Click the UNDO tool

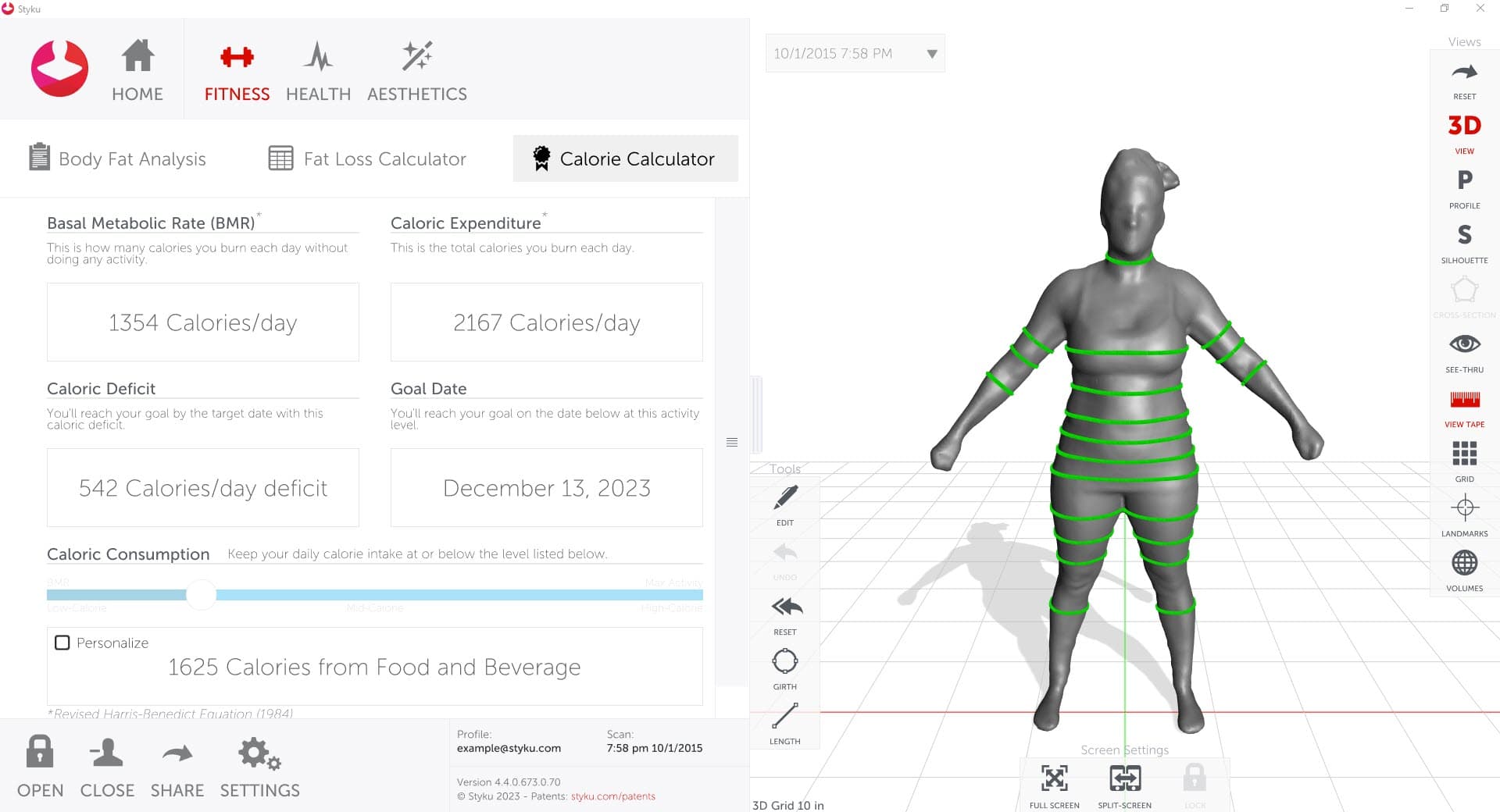point(785,561)
